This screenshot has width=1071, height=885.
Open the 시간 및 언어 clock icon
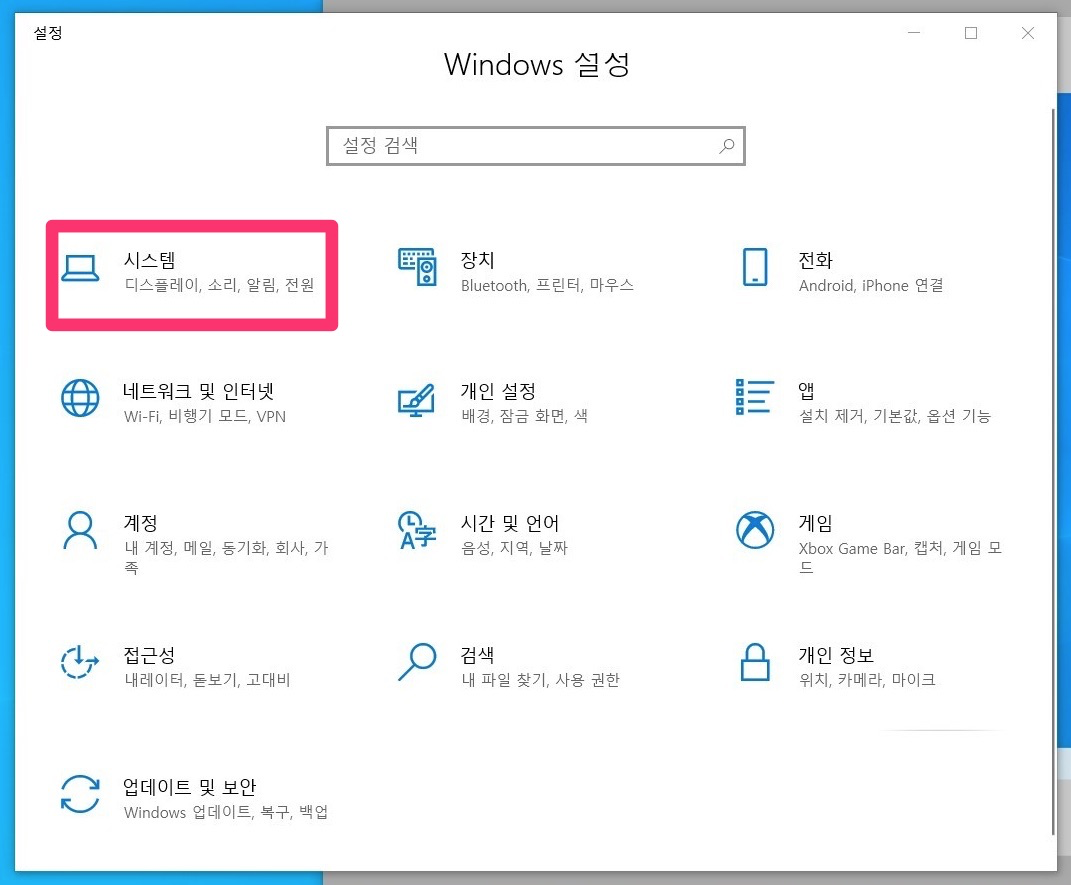coord(417,530)
